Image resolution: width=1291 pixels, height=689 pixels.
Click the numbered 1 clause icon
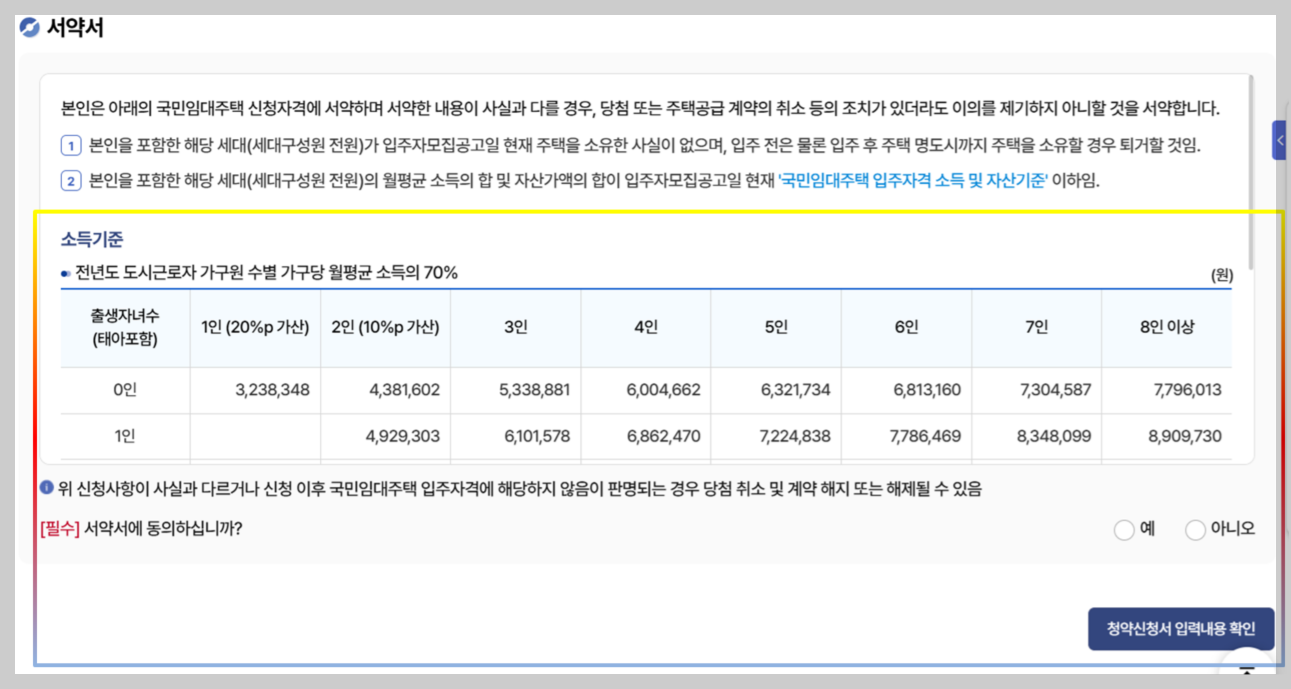[x=71, y=146]
